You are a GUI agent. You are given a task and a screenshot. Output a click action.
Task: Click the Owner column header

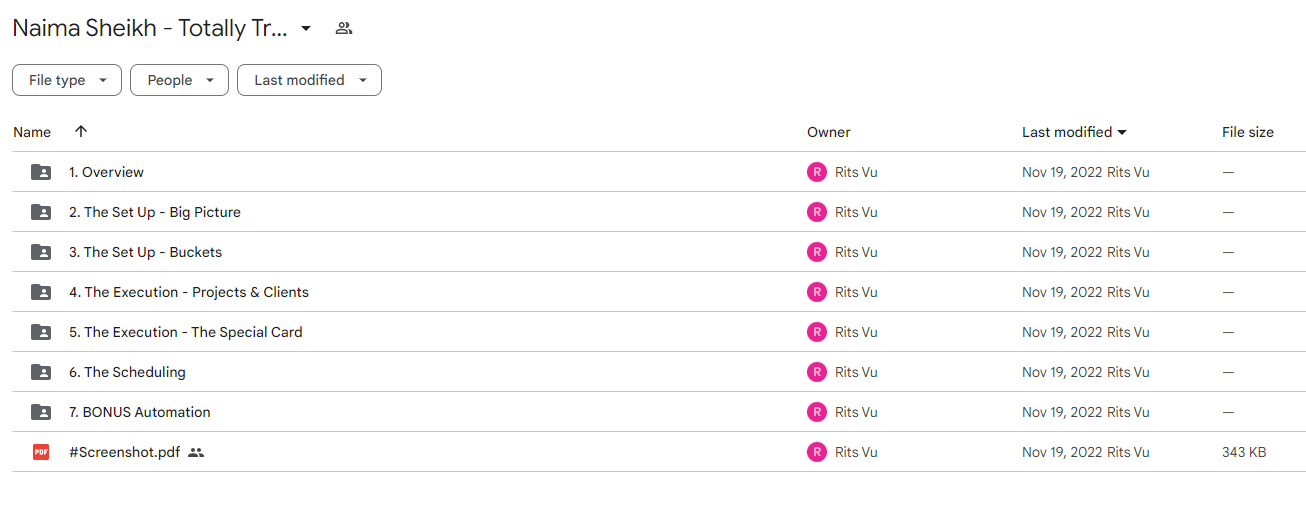(829, 132)
